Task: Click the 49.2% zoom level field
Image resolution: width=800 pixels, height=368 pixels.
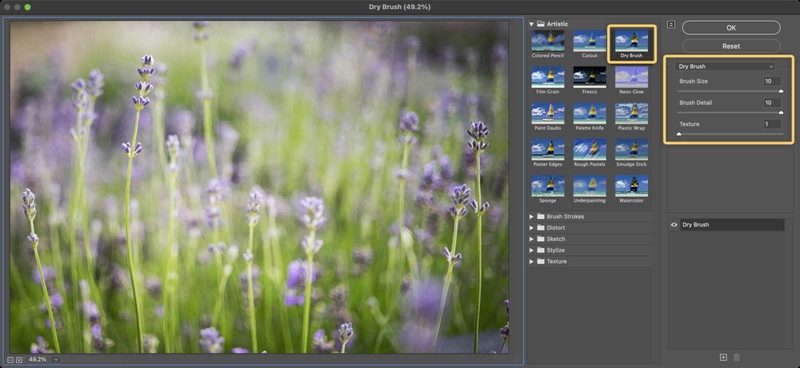Action: [38, 359]
